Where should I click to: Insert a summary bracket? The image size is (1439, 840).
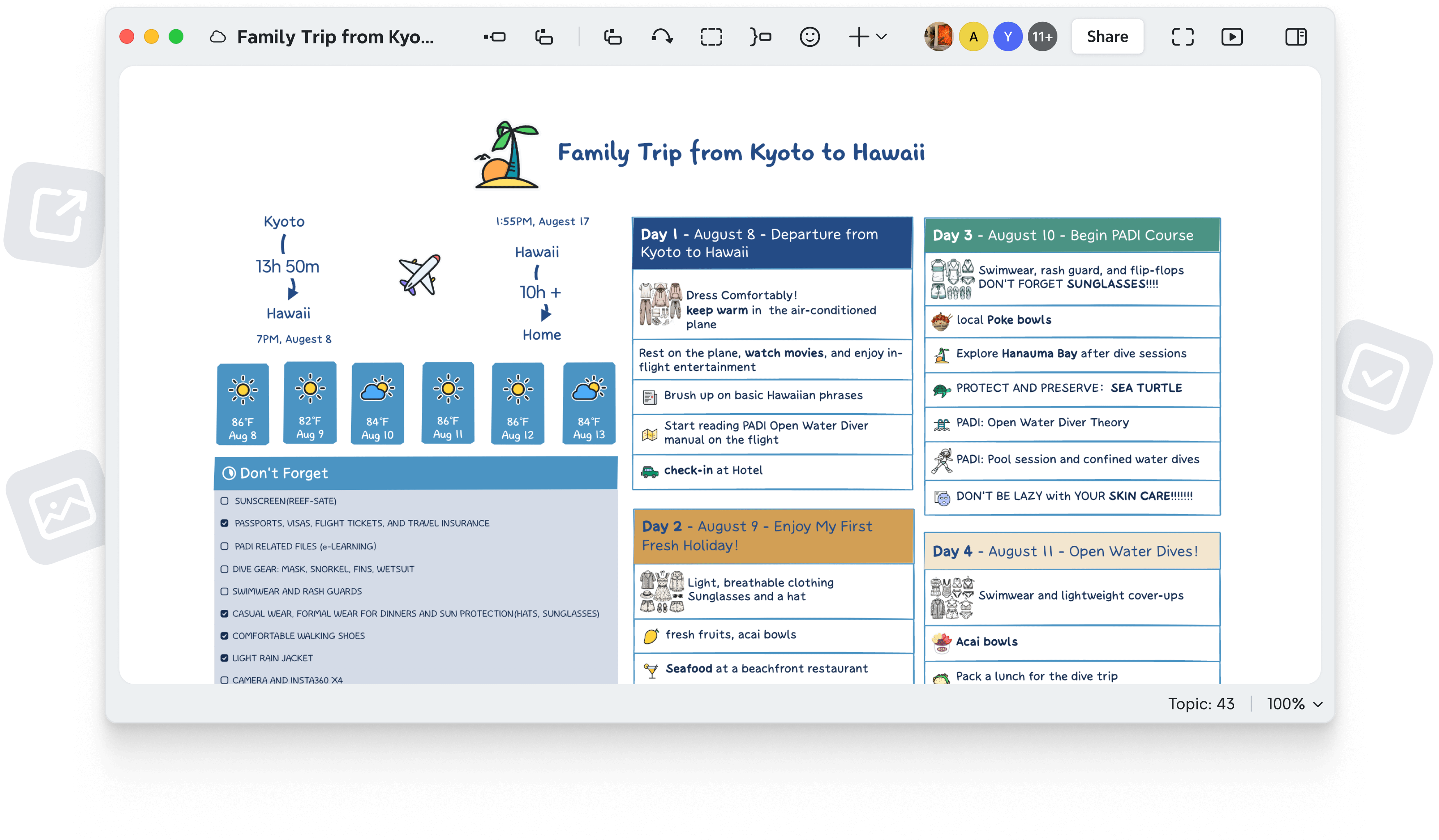[x=761, y=37]
